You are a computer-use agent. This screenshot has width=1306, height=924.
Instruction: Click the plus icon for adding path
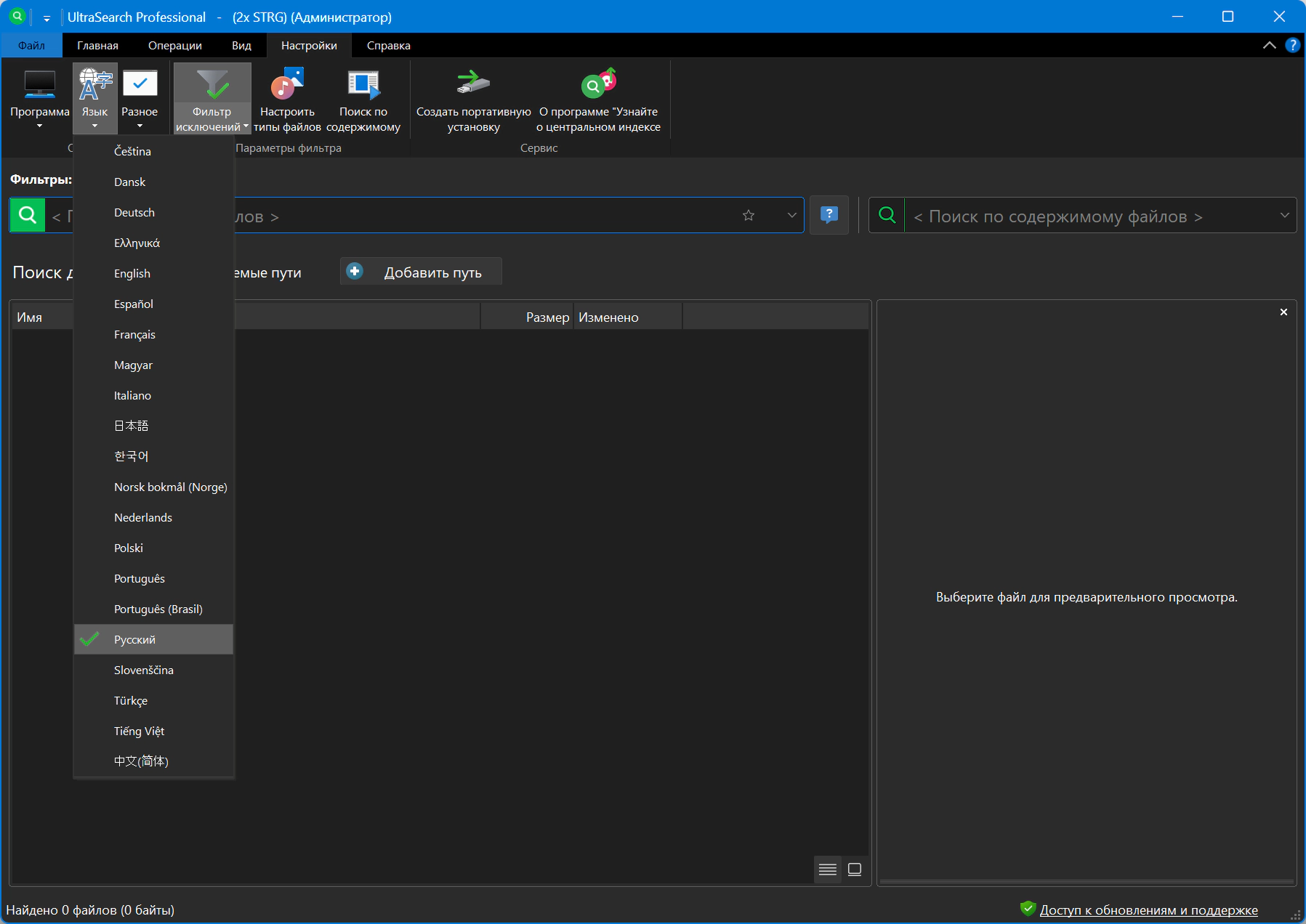(355, 272)
